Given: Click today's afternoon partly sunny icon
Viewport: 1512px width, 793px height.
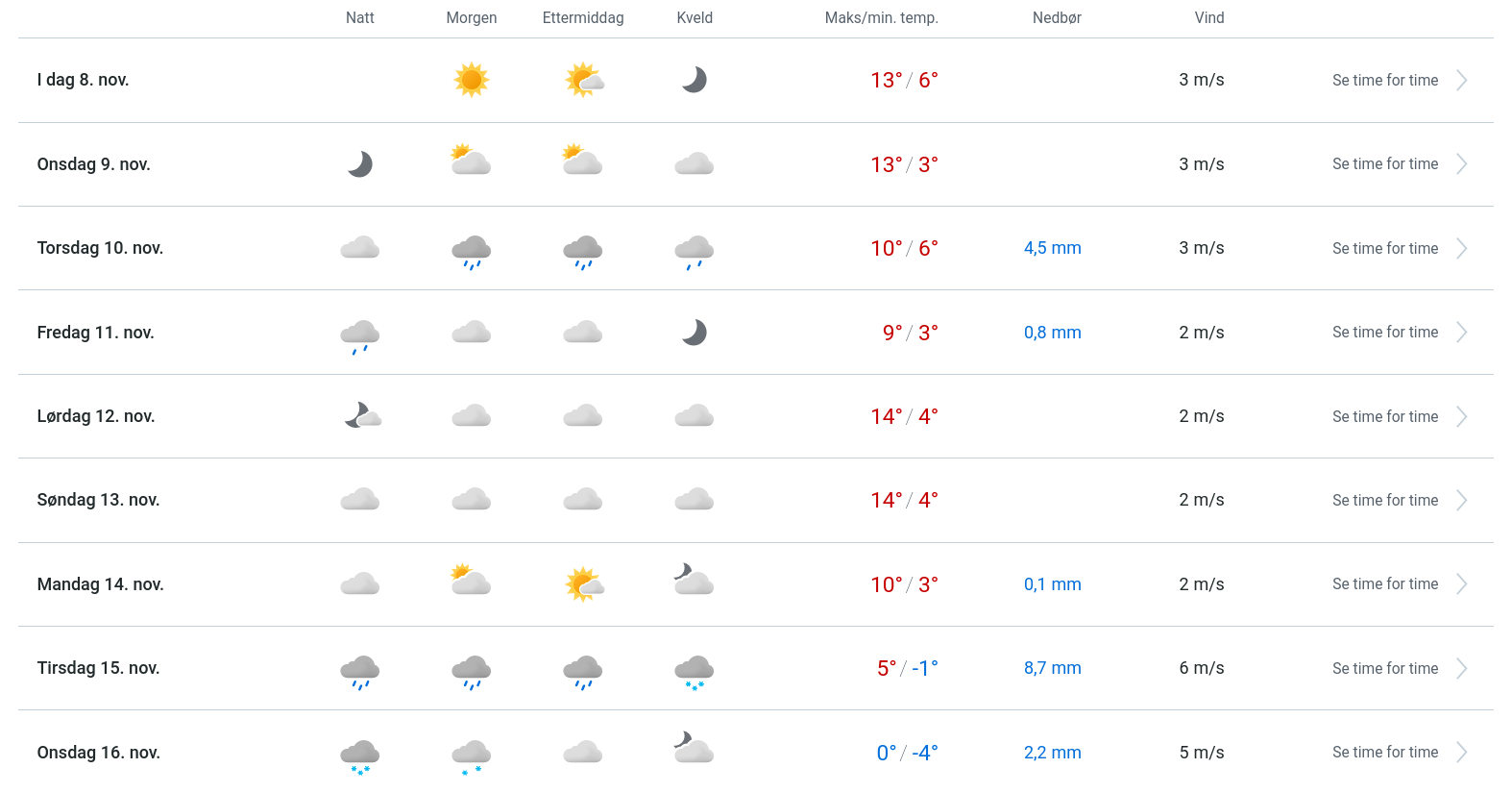Looking at the screenshot, I should click(x=583, y=80).
